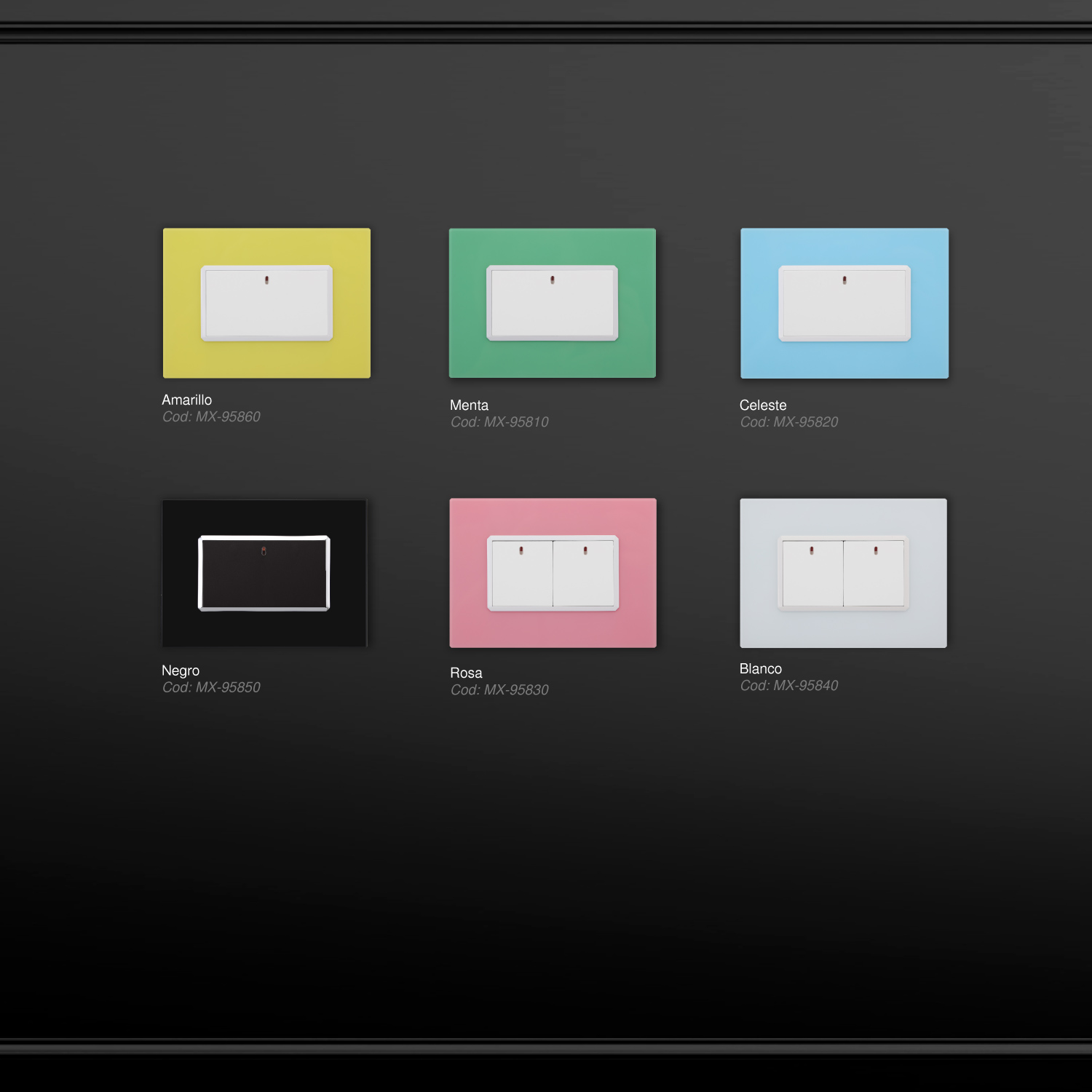Click the code MX-95860 text
The image size is (1092, 1092).
211,417
